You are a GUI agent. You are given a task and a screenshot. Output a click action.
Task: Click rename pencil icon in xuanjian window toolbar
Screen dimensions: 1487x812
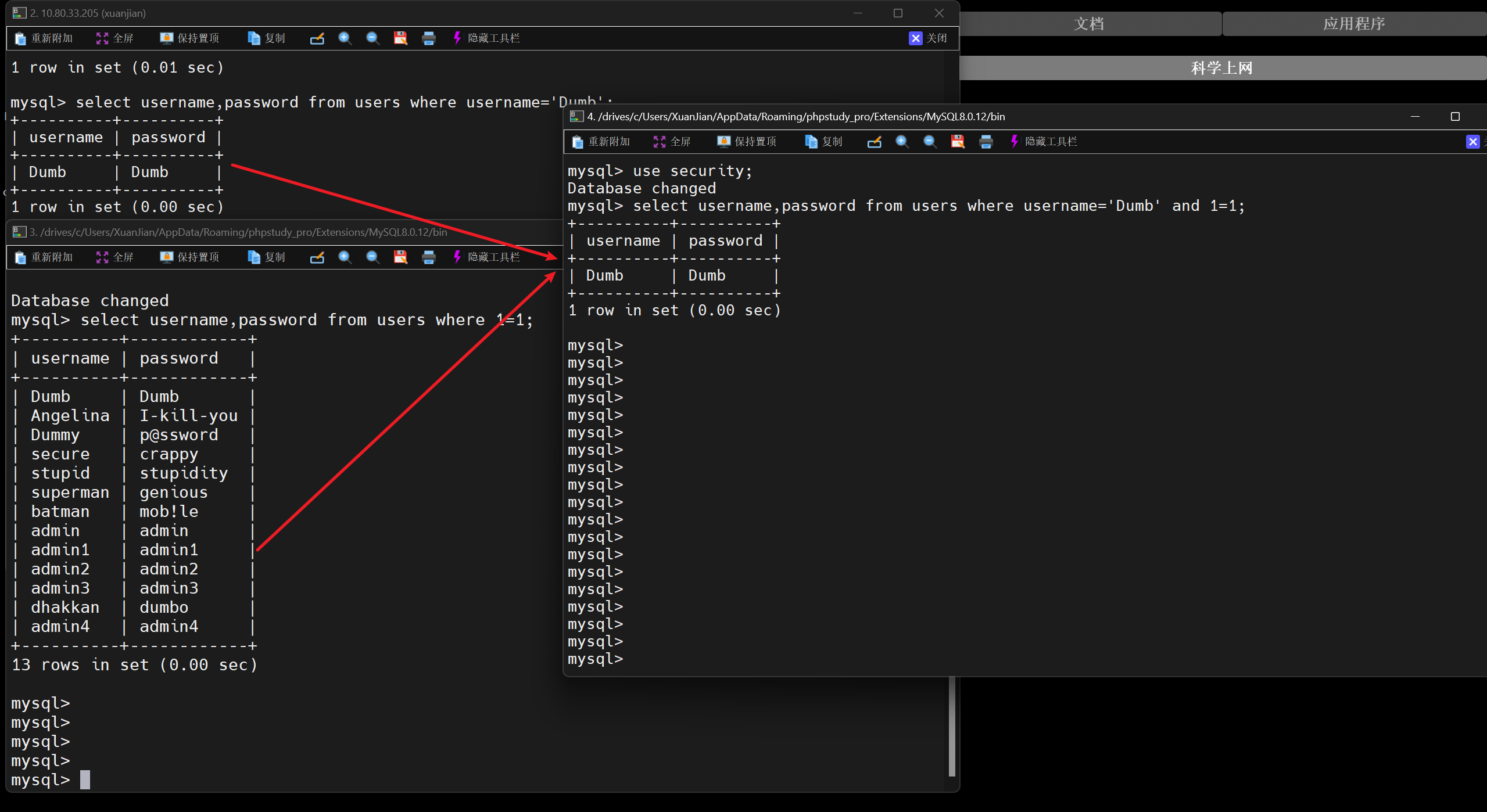317,39
